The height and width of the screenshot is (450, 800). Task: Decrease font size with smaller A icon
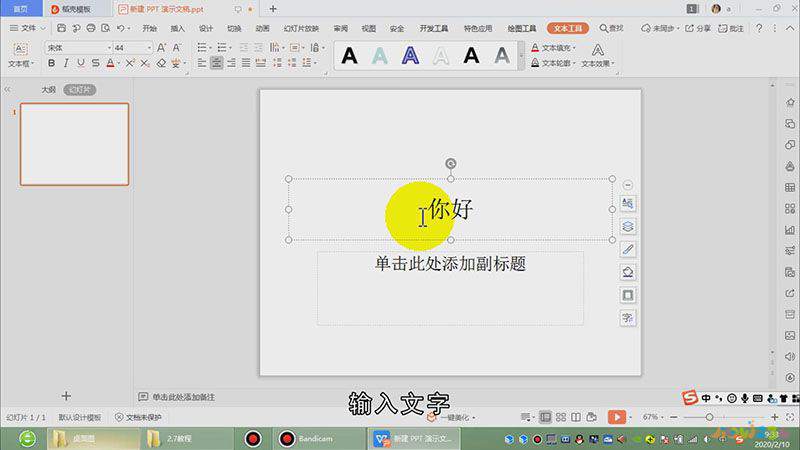[177, 47]
